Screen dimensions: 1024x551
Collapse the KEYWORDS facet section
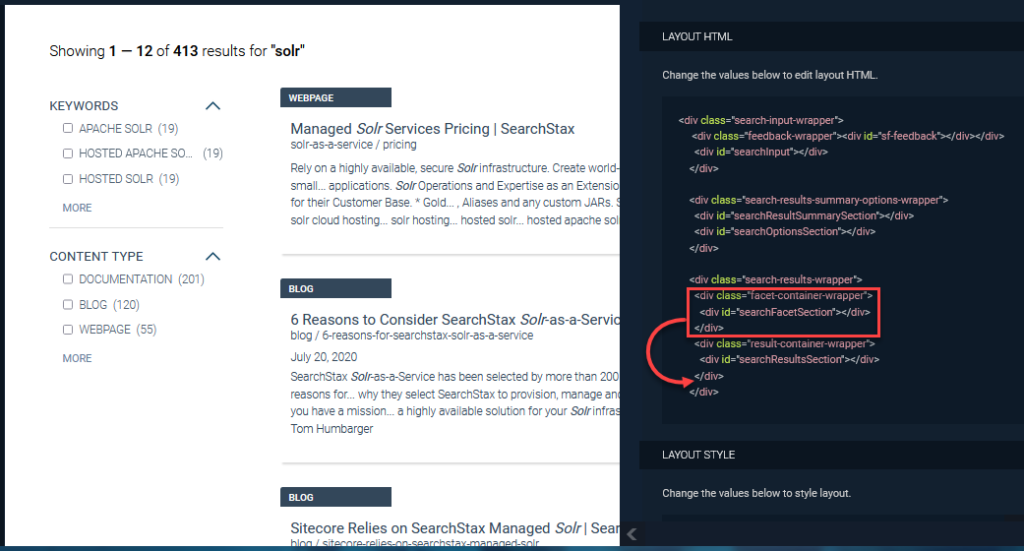pyautogui.click(x=213, y=106)
